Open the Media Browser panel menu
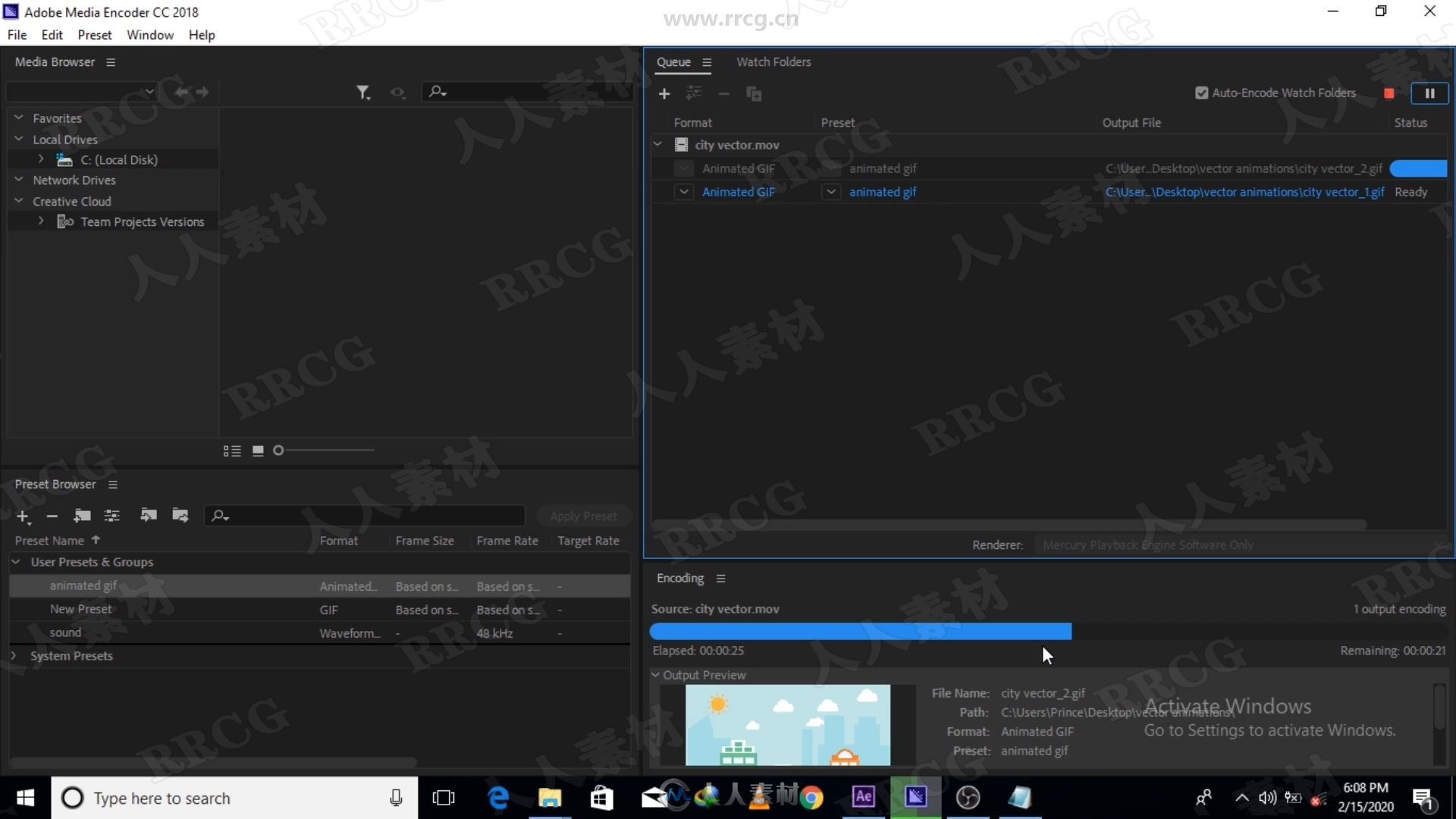The height and width of the screenshot is (819, 1456). pyautogui.click(x=111, y=62)
